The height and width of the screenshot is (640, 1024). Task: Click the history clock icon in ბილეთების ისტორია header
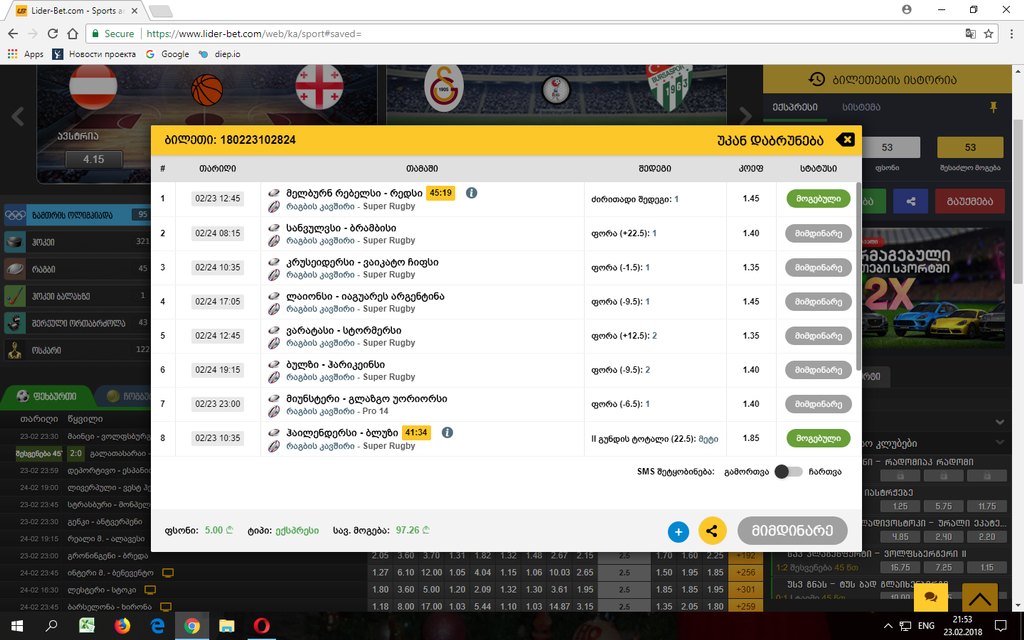(x=816, y=79)
